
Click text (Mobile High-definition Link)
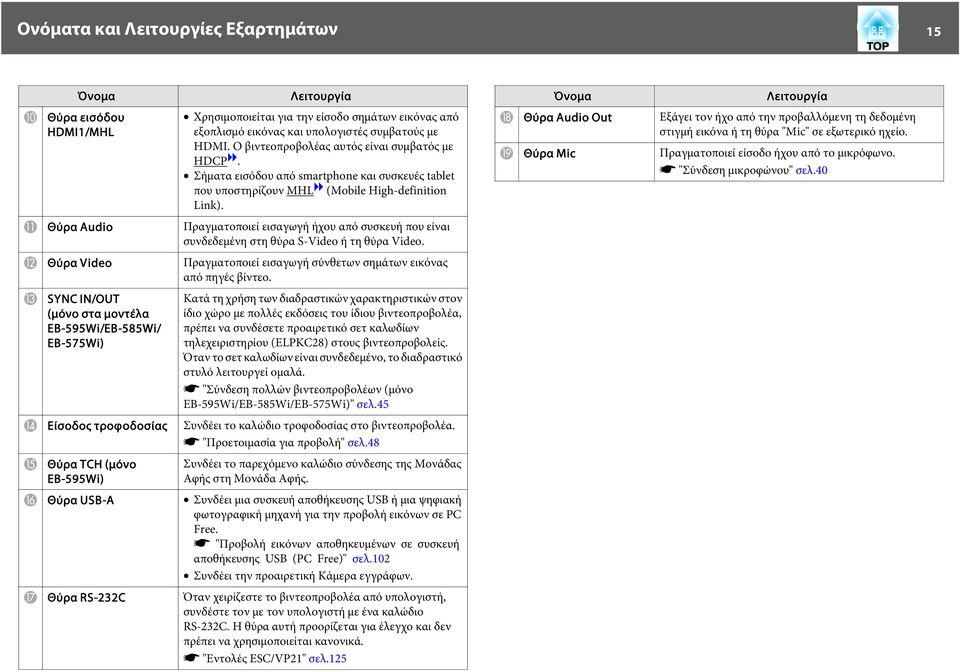pyautogui.click(x=320, y=198)
